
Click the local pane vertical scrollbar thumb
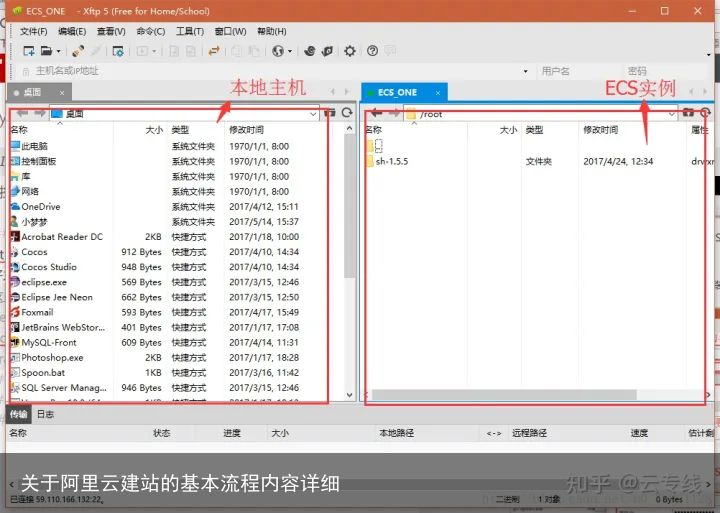tap(349, 206)
